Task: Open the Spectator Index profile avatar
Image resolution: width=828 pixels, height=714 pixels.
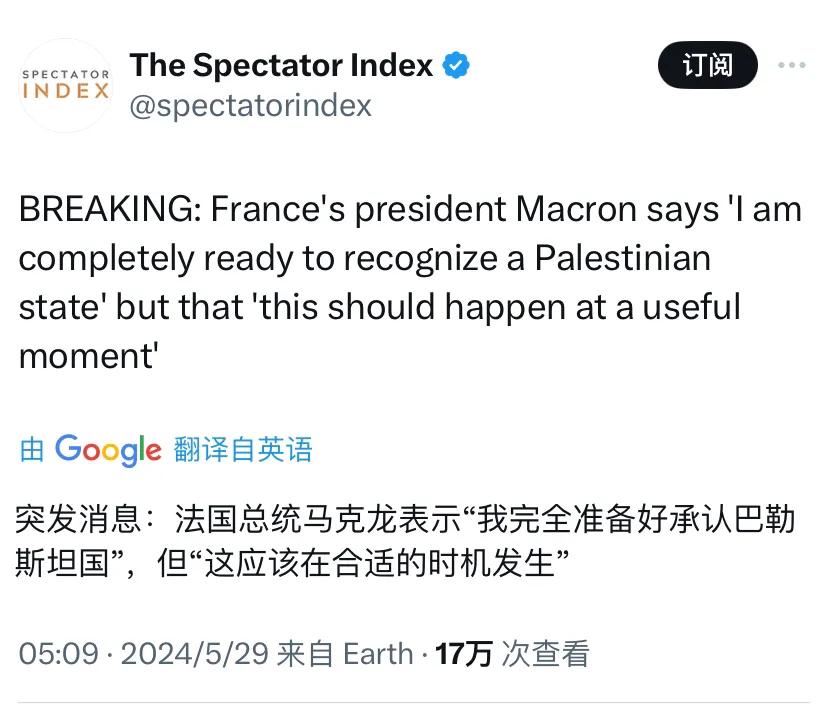Action: pos(65,85)
